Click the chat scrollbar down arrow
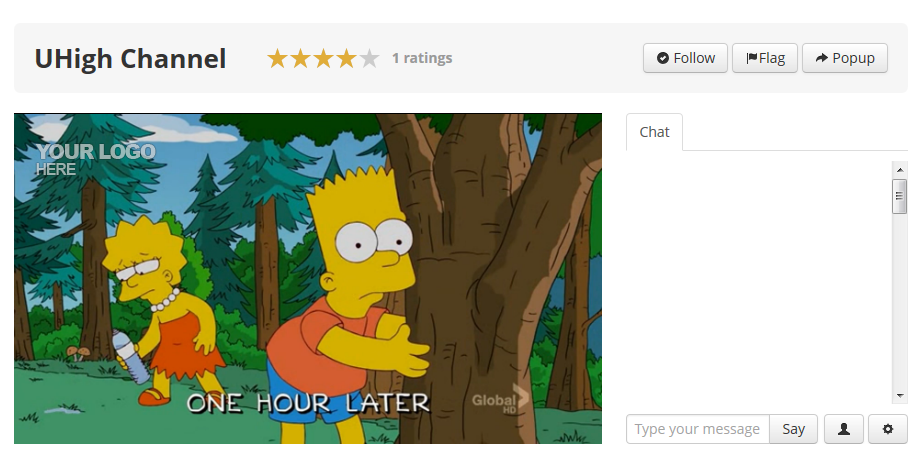The height and width of the screenshot is (470, 921). tap(899, 396)
